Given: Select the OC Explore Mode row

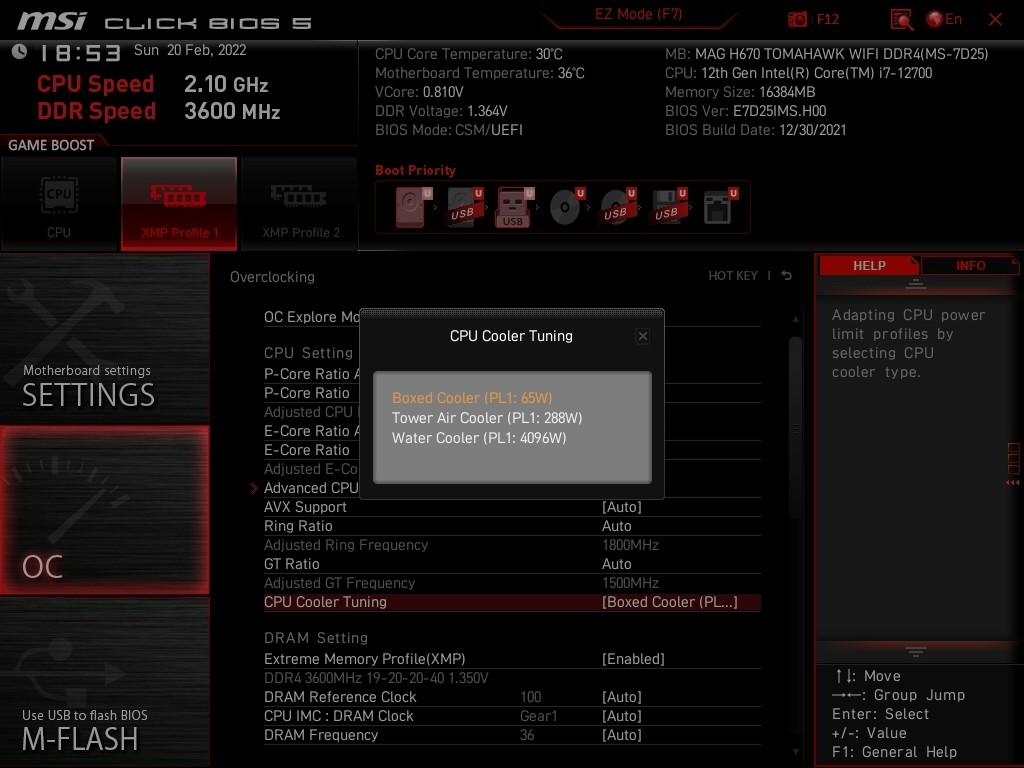Looking at the screenshot, I should 312,317.
